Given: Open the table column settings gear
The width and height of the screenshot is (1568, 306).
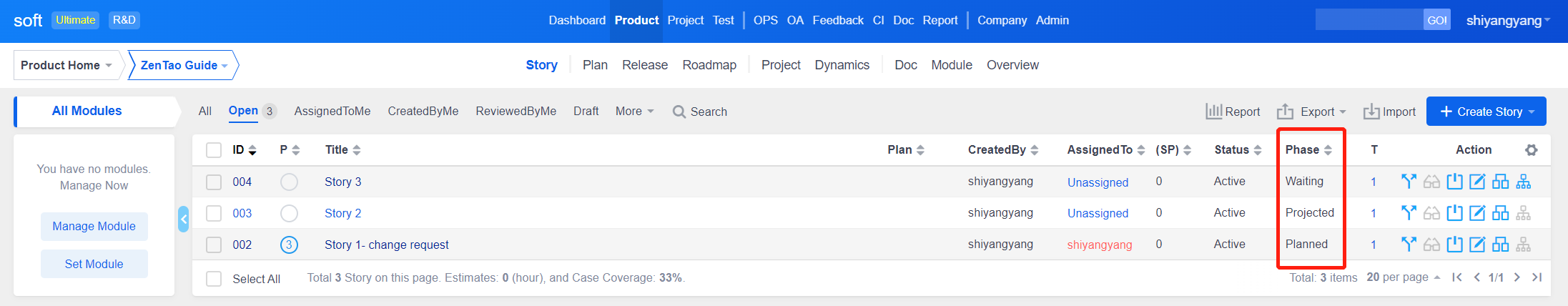Looking at the screenshot, I should (x=1531, y=150).
